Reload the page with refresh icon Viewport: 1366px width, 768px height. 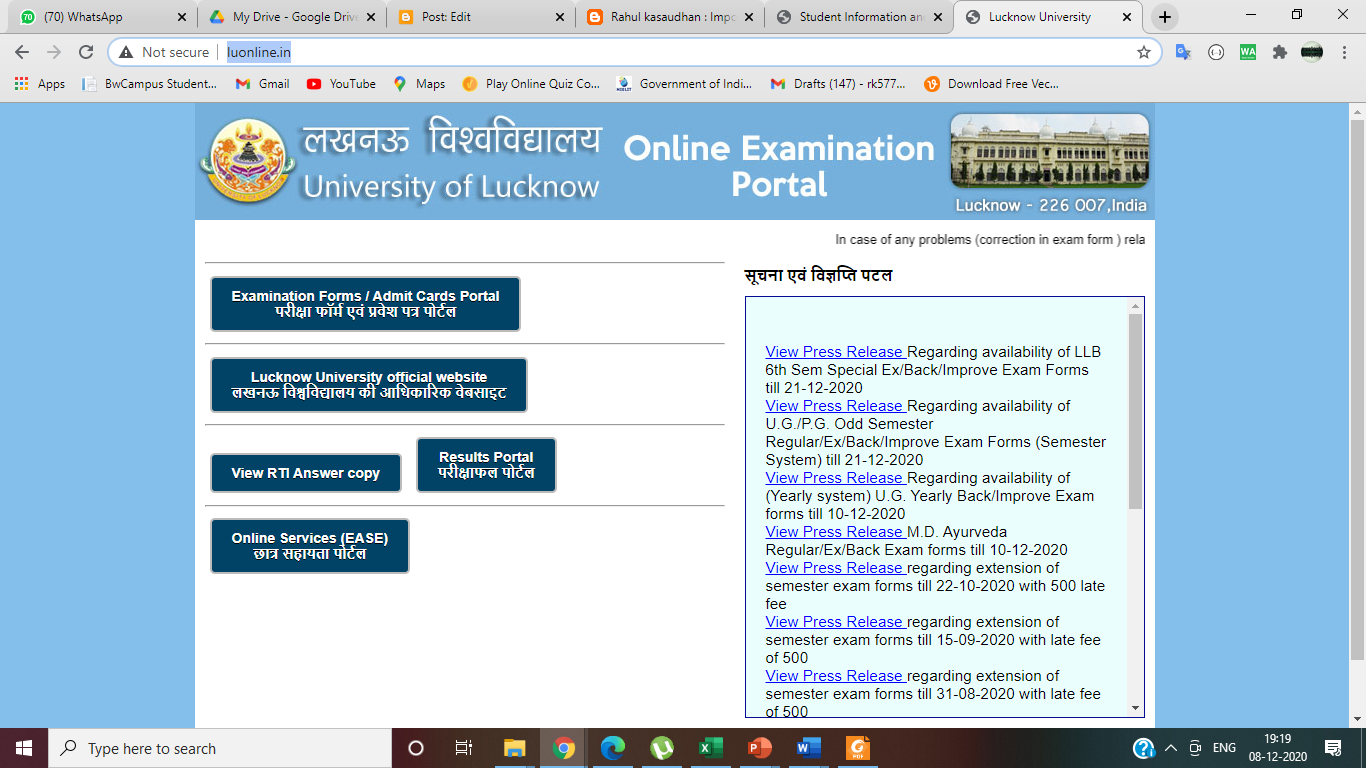[86, 52]
